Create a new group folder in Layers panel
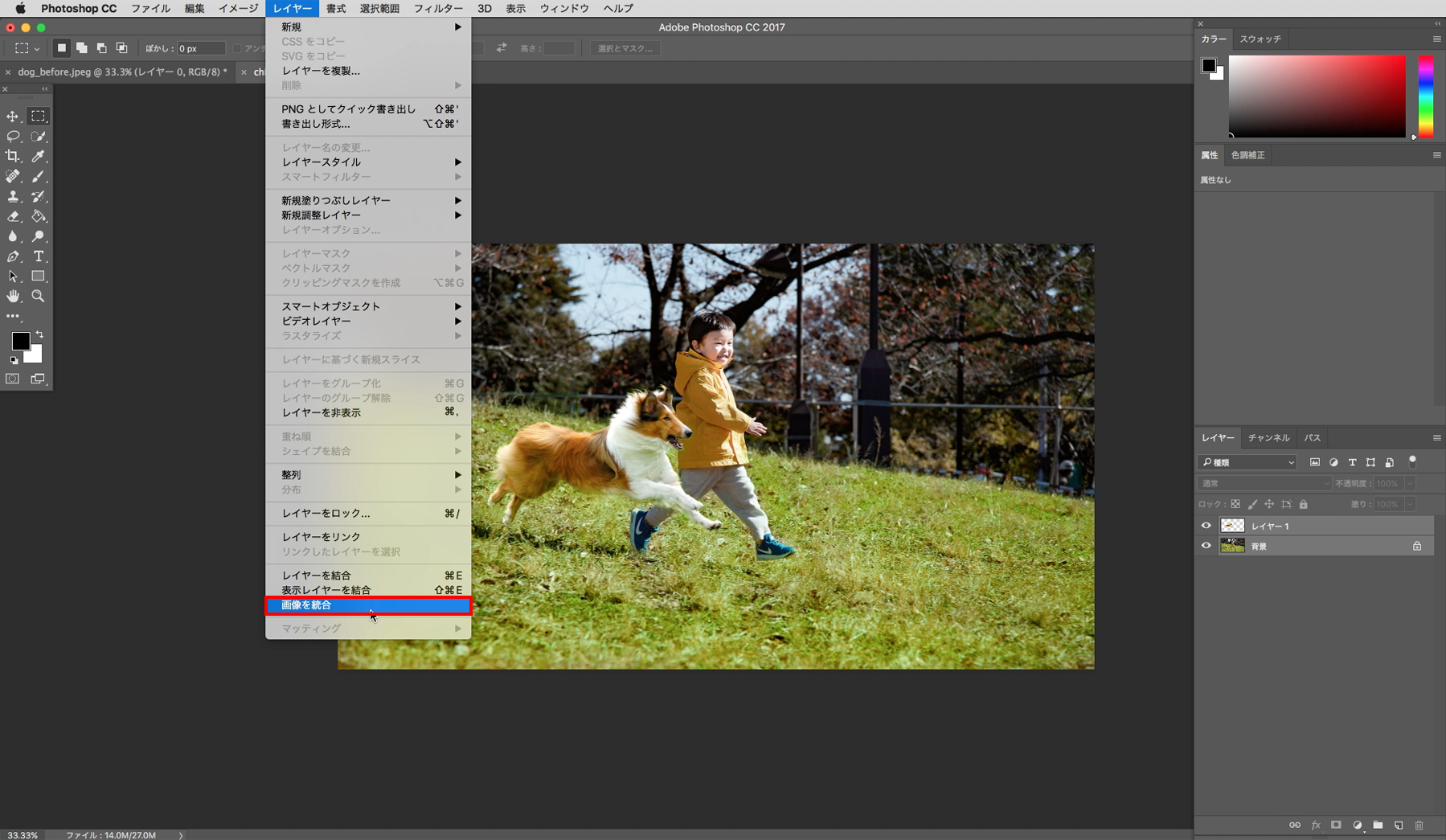The height and width of the screenshot is (840, 1446). coord(1378,826)
